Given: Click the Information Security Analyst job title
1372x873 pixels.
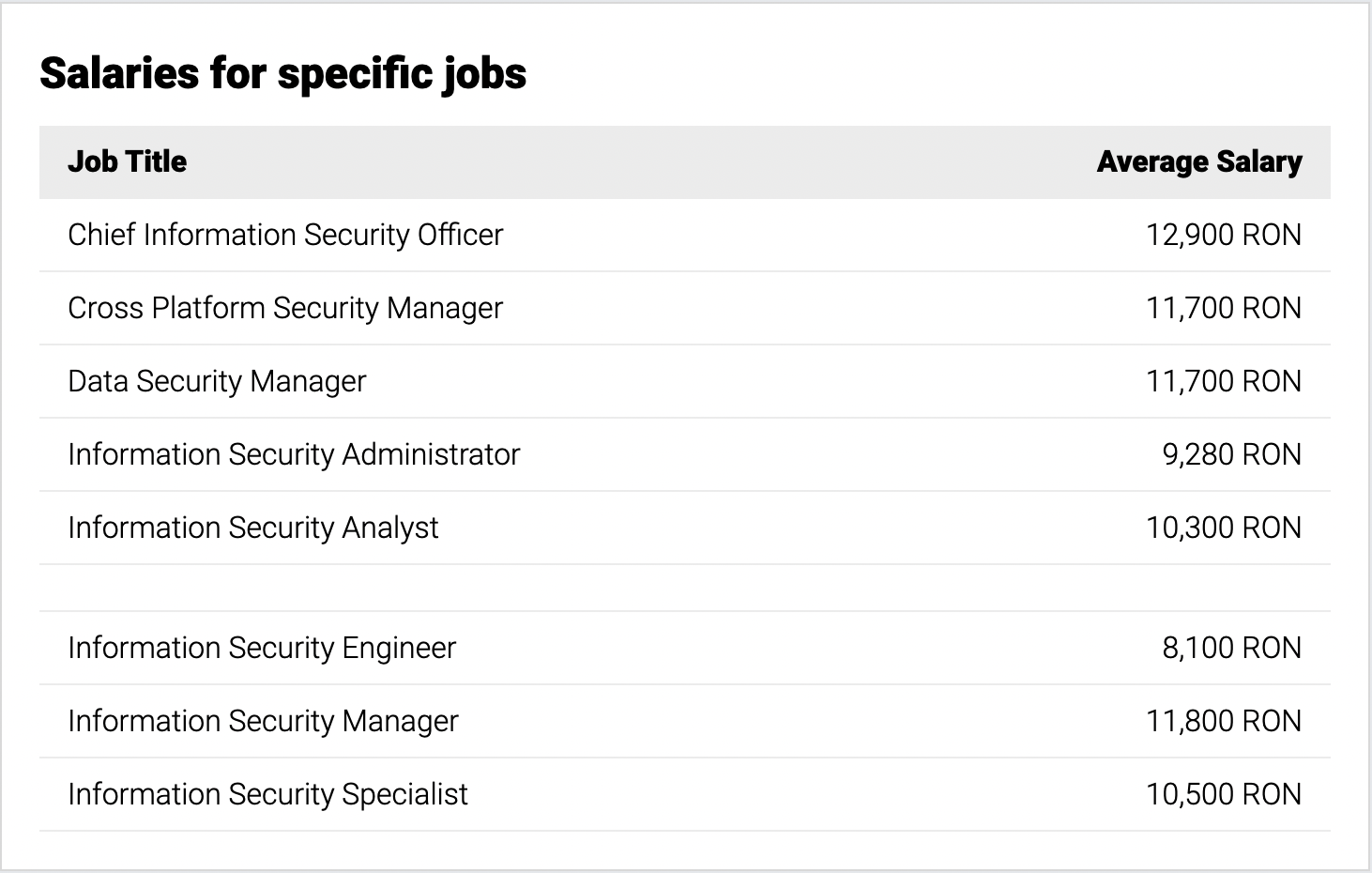Looking at the screenshot, I should click(x=253, y=528).
